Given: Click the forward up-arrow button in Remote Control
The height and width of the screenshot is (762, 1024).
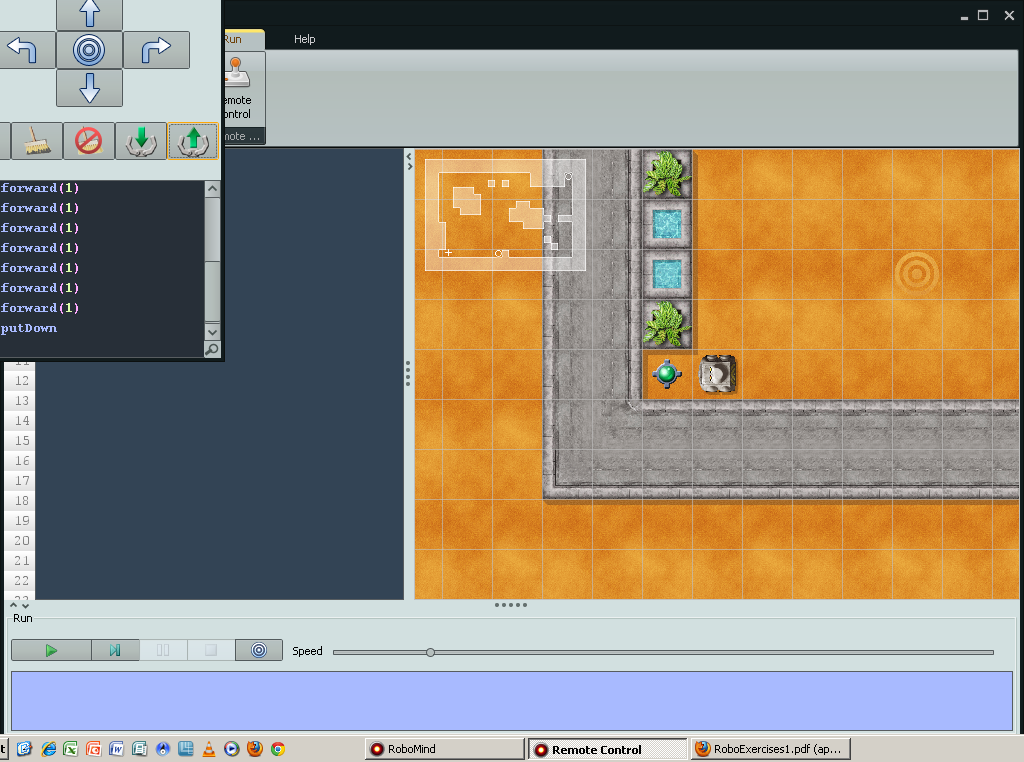Looking at the screenshot, I should pyautogui.click(x=89, y=14).
